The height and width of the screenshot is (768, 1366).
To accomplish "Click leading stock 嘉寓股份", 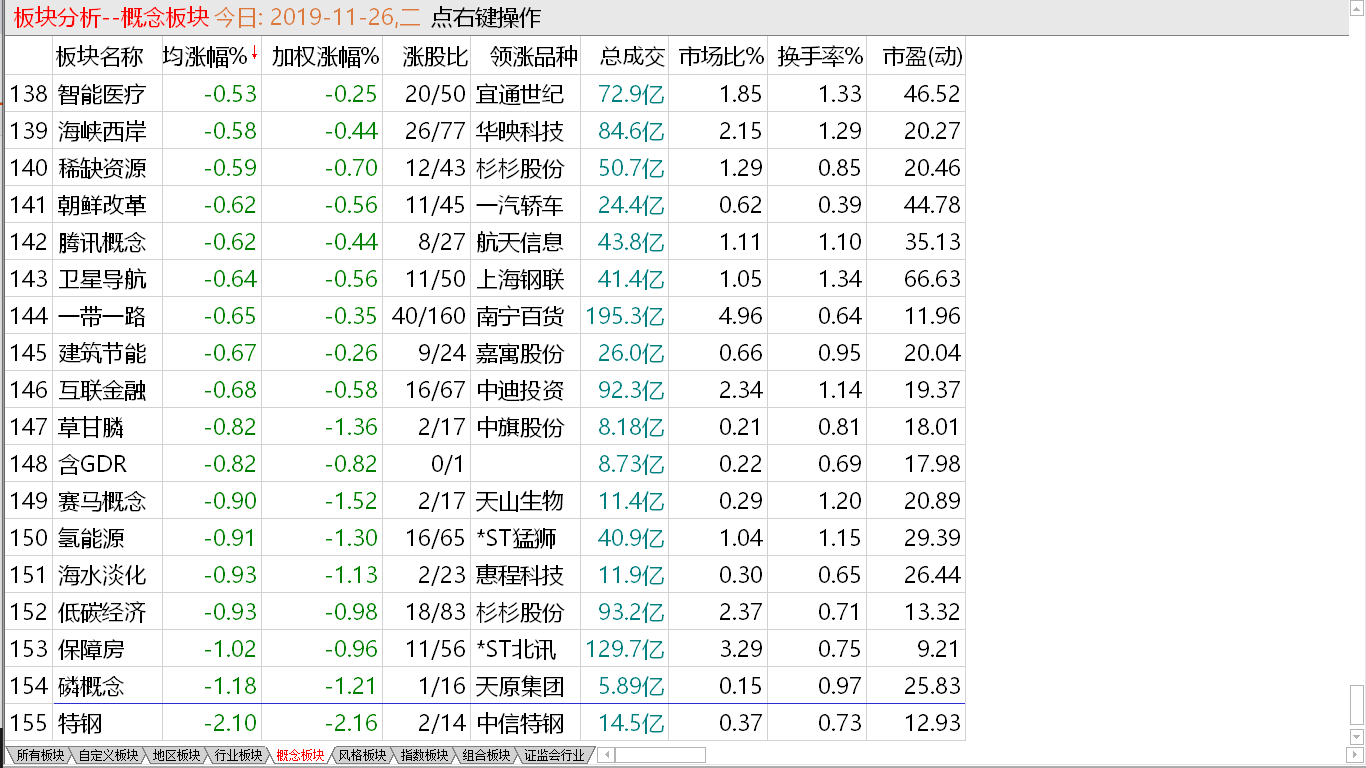I will [520, 353].
